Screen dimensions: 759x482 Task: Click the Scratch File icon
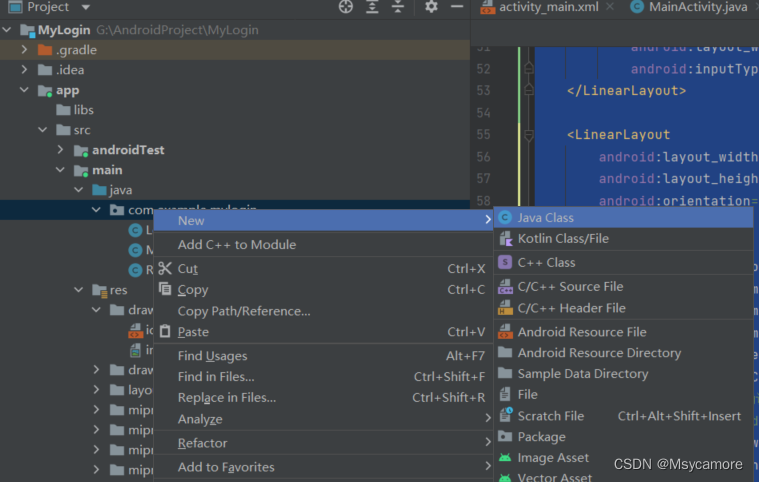tap(505, 415)
